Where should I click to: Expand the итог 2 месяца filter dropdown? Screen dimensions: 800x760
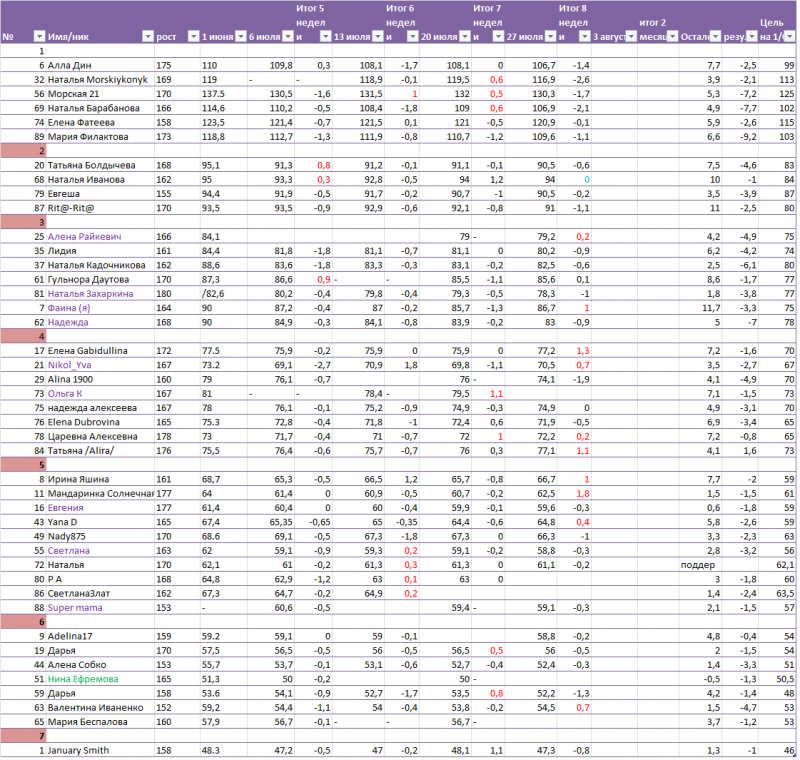coord(671,37)
